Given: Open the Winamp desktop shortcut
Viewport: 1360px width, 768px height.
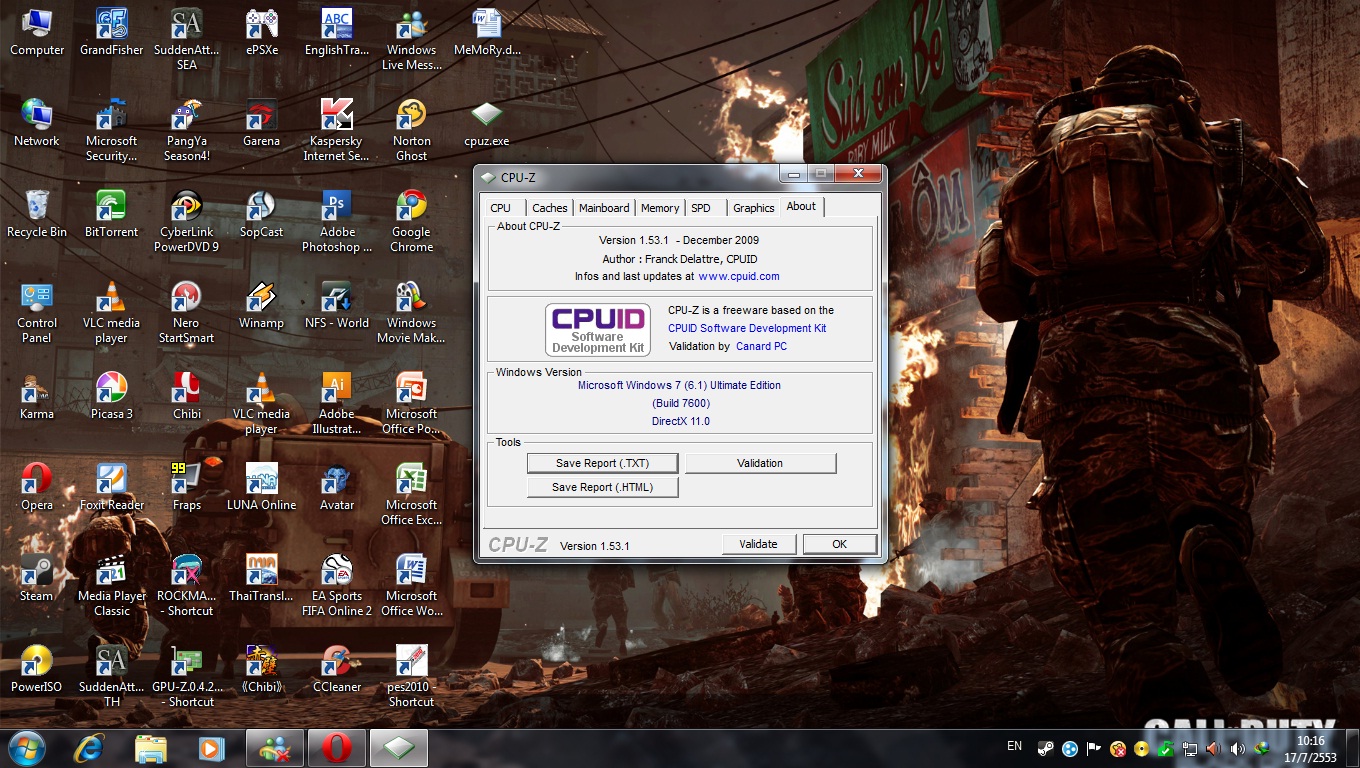Looking at the screenshot, I should [x=261, y=305].
